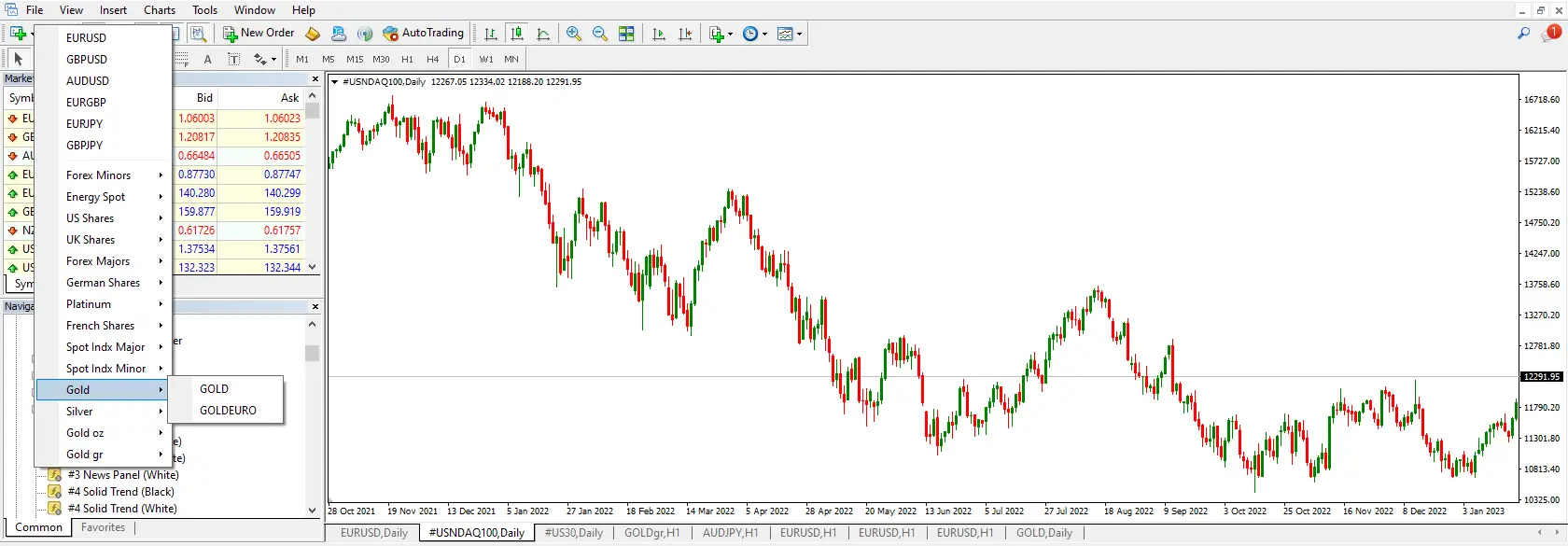Expand the US Shares submenu
The height and width of the screenshot is (546, 1568).
pos(104,218)
